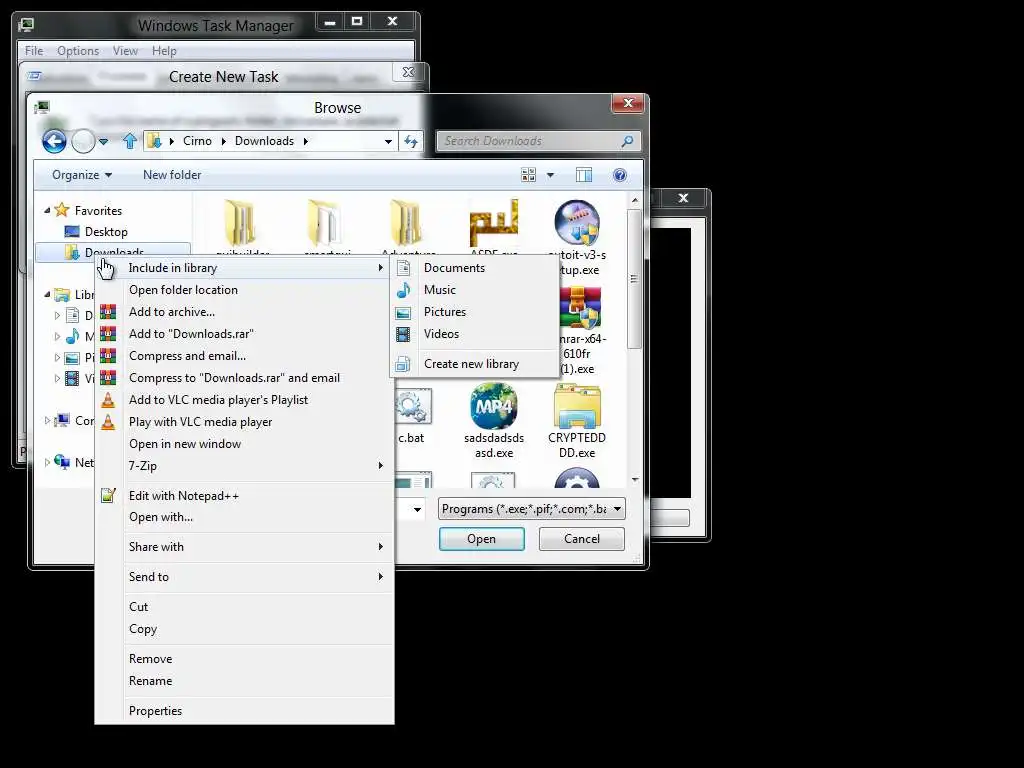Click the Back arrow in Browse dialog
This screenshot has height=768, width=1024.
point(54,141)
